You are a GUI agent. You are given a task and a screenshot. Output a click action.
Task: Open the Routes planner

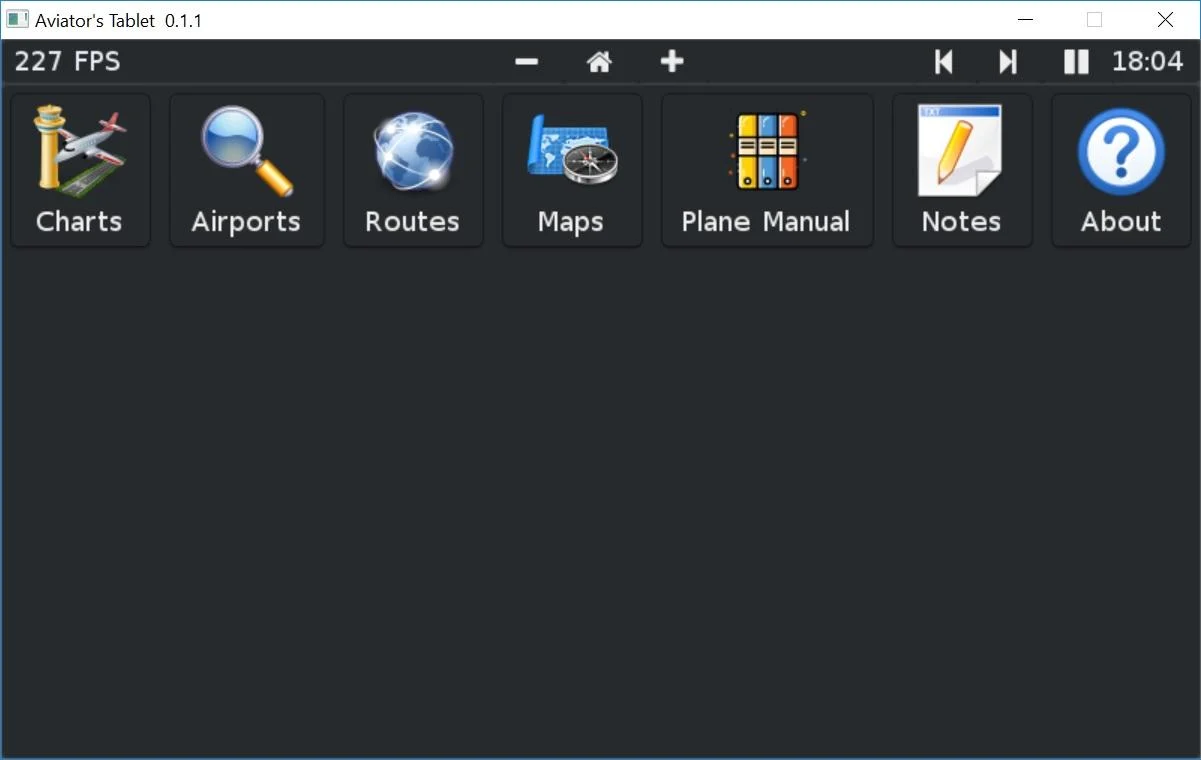412,170
